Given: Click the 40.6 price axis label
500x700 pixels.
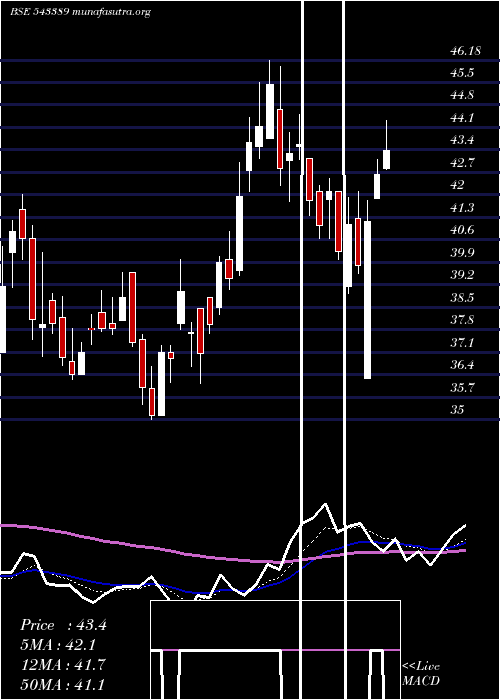Looking at the screenshot, I should click(x=462, y=230).
